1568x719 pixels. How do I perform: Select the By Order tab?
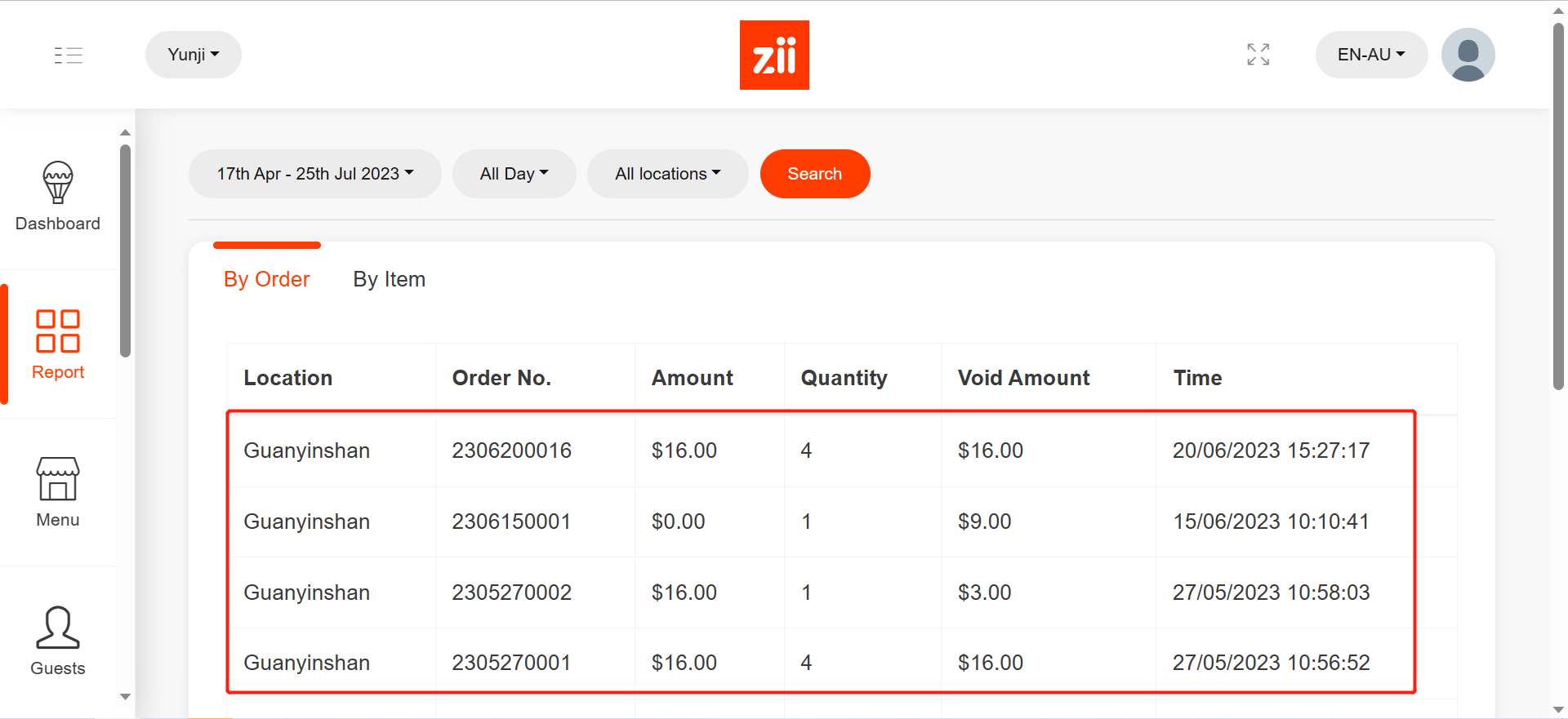[x=266, y=279]
